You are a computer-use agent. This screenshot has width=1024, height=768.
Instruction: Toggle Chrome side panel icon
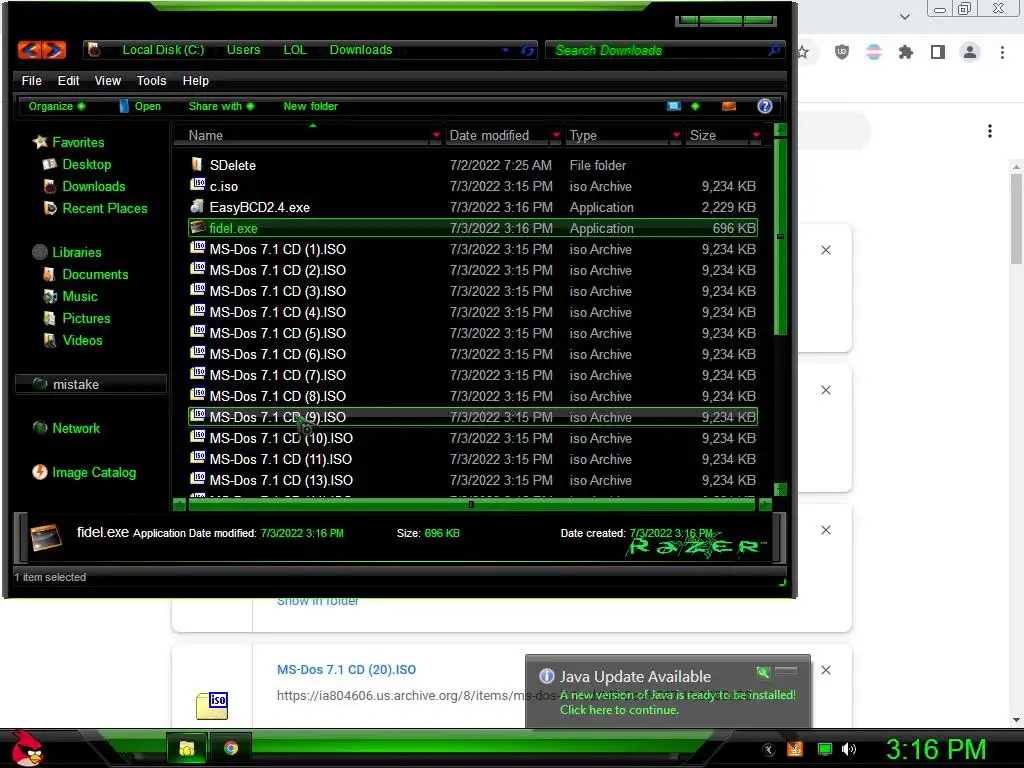tap(938, 52)
